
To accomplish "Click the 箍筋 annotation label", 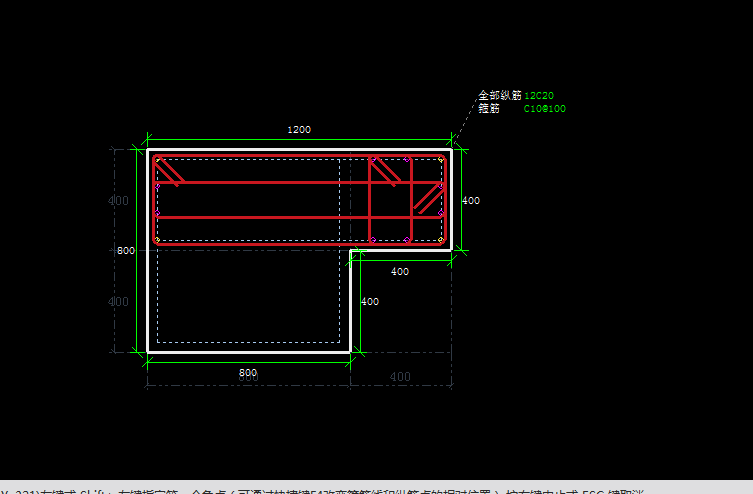I will 489,108.
